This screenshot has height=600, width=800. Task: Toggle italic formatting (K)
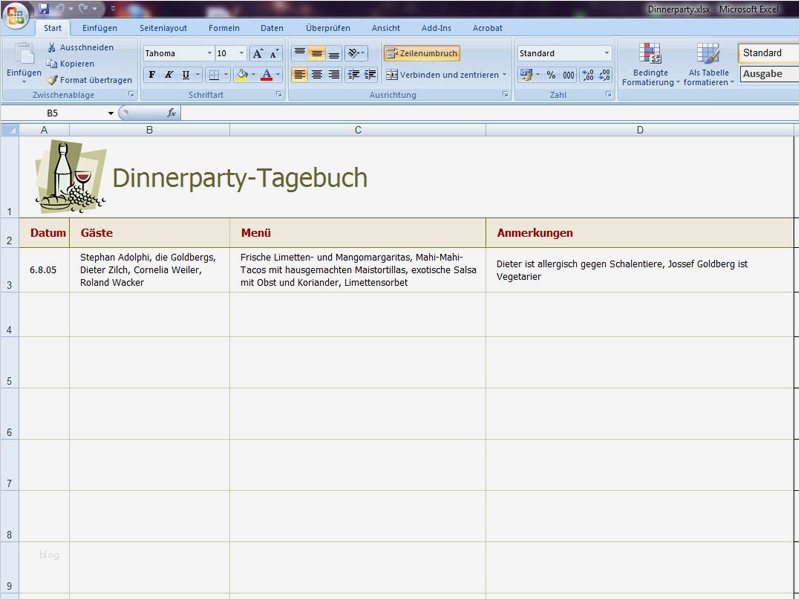[x=169, y=75]
